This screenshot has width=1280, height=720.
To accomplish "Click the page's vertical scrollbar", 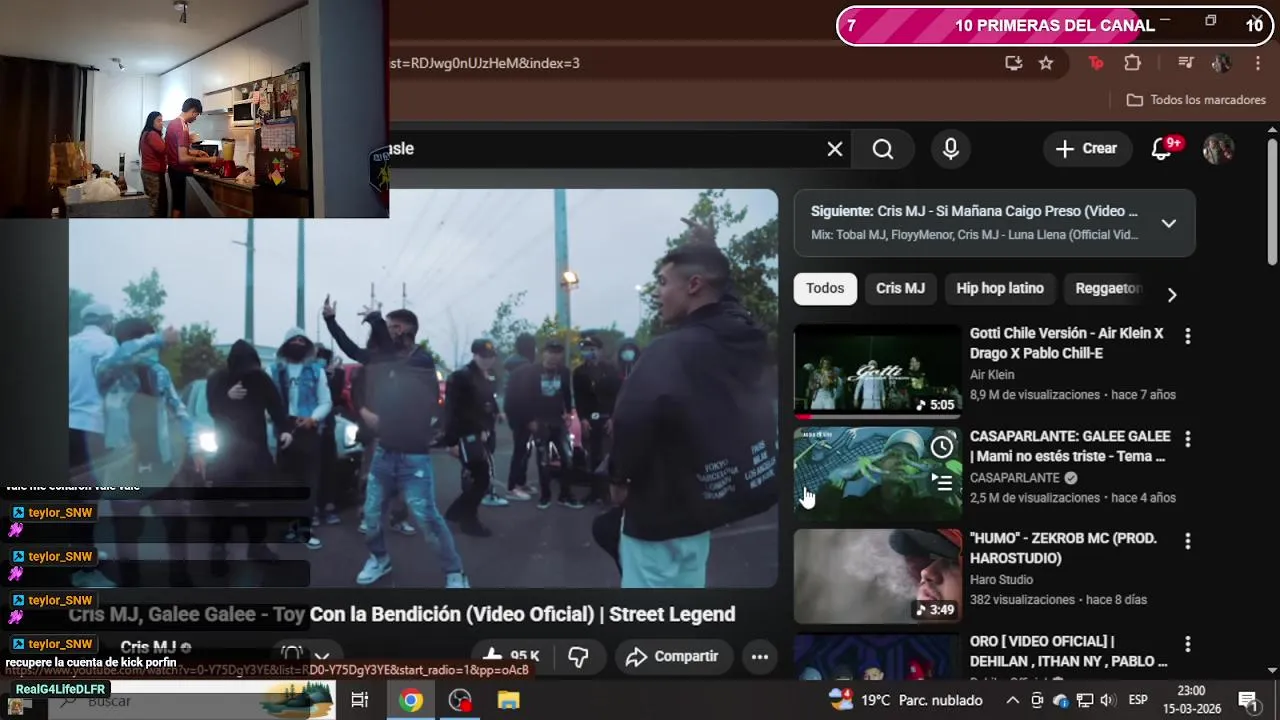I will coord(1272,200).
